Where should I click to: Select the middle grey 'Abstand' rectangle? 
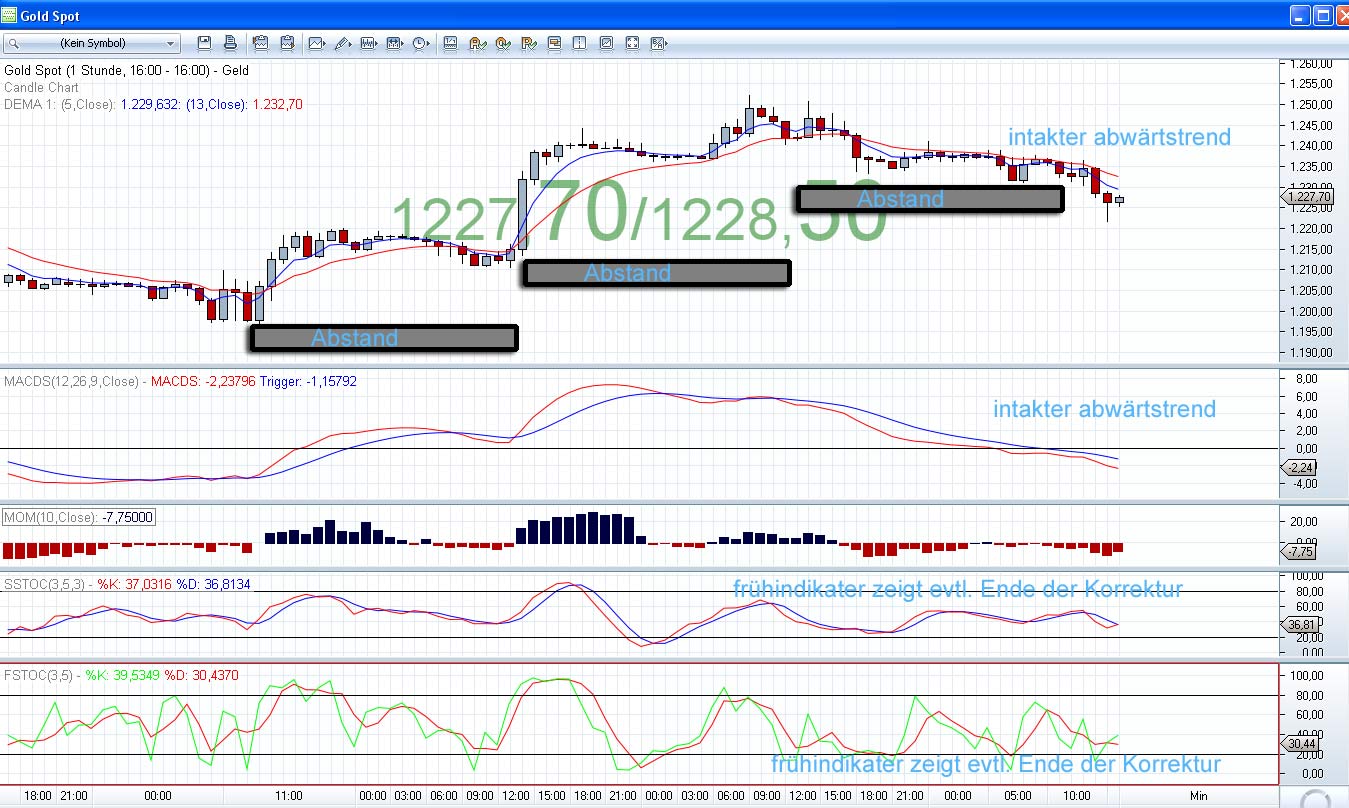point(656,273)
